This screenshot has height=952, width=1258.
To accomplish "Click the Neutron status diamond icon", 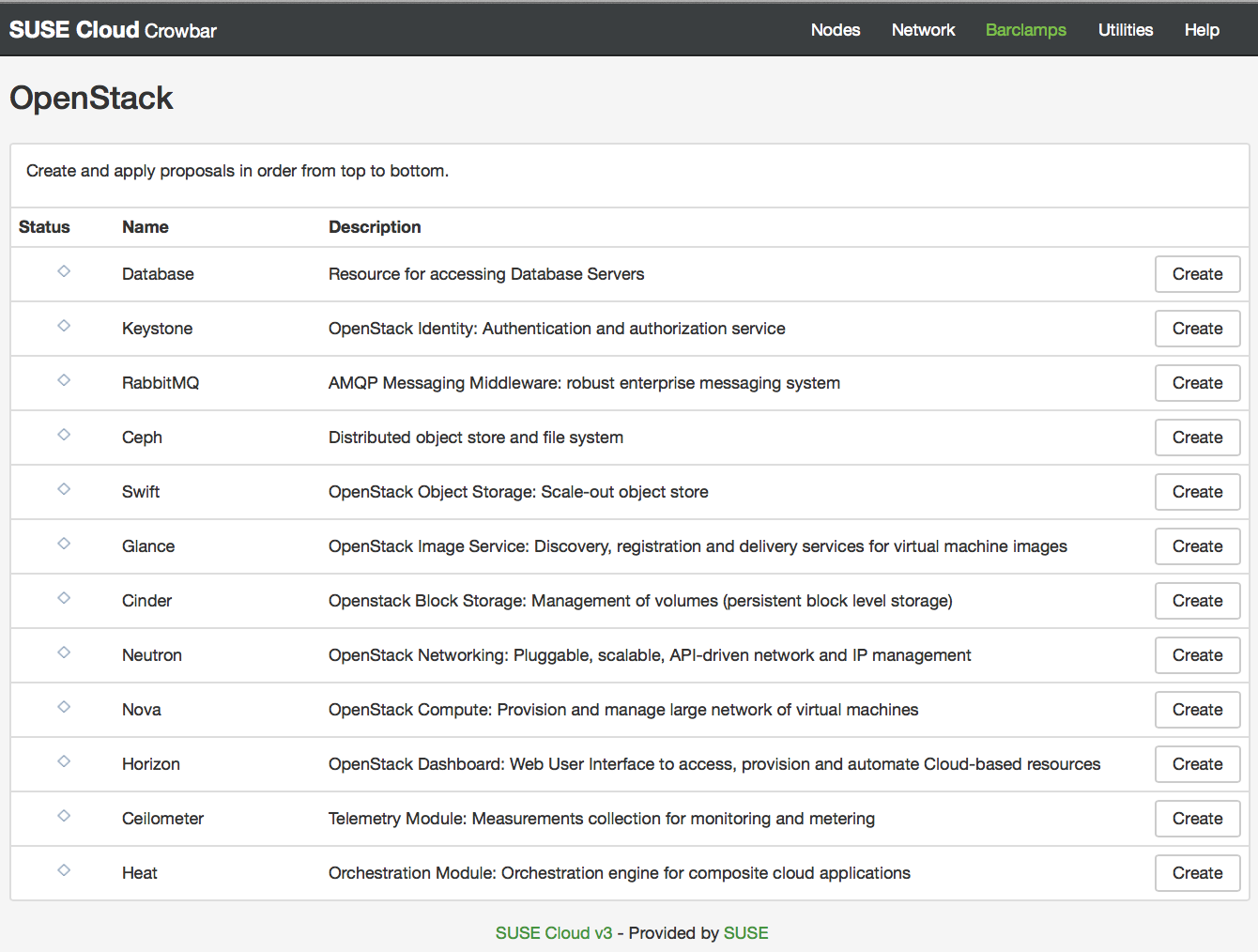I will click(64, 653).
